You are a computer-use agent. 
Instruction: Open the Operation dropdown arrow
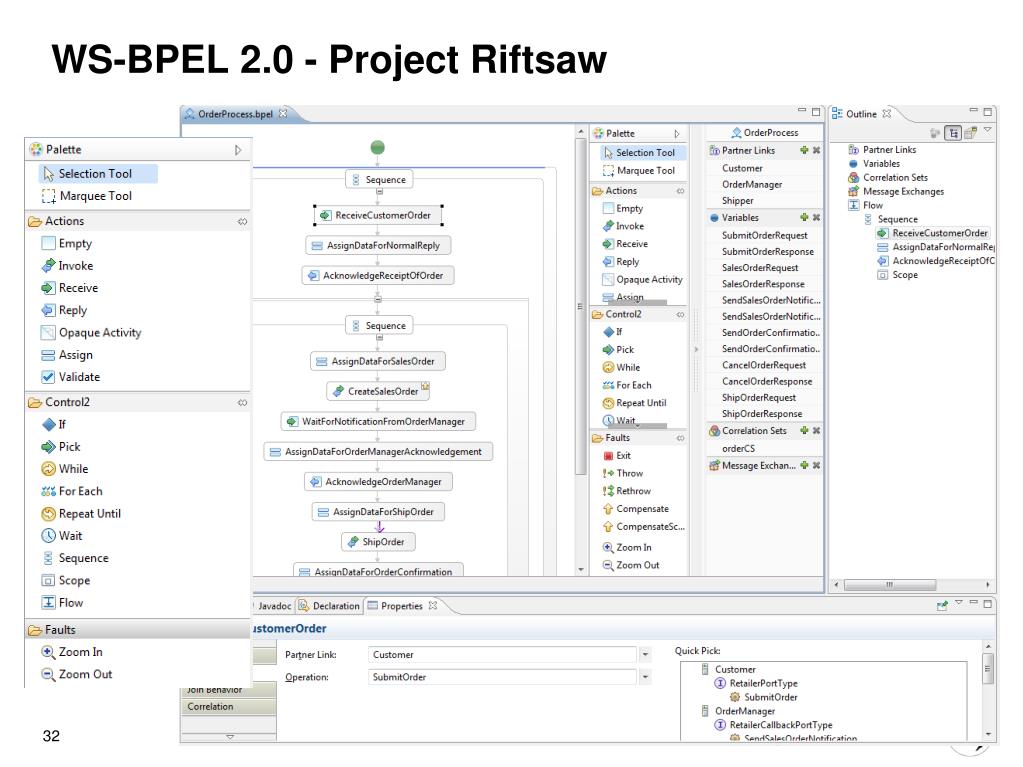(645, 678)
